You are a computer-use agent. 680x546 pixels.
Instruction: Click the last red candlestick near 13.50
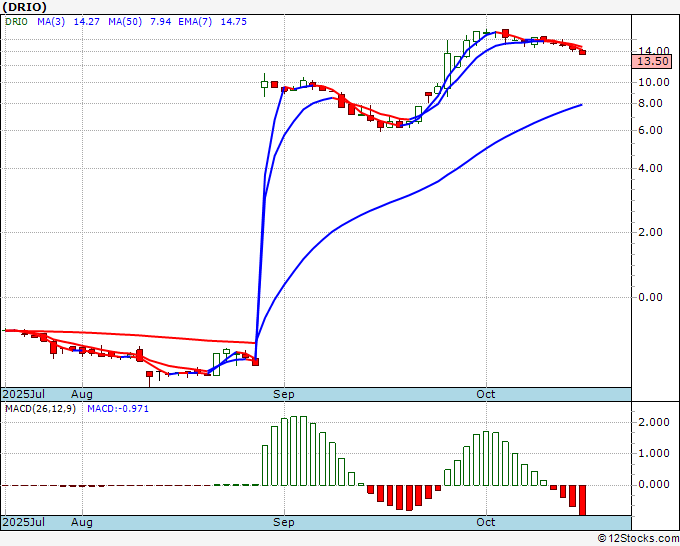click(x=582, y=52)
